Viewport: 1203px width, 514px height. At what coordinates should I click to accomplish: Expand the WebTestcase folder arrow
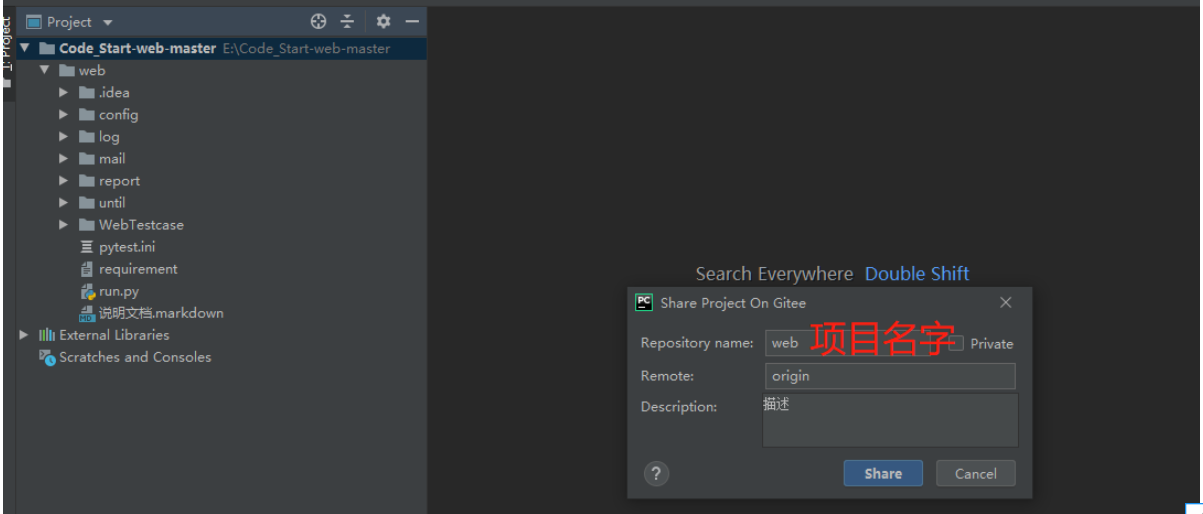[64, 224]
